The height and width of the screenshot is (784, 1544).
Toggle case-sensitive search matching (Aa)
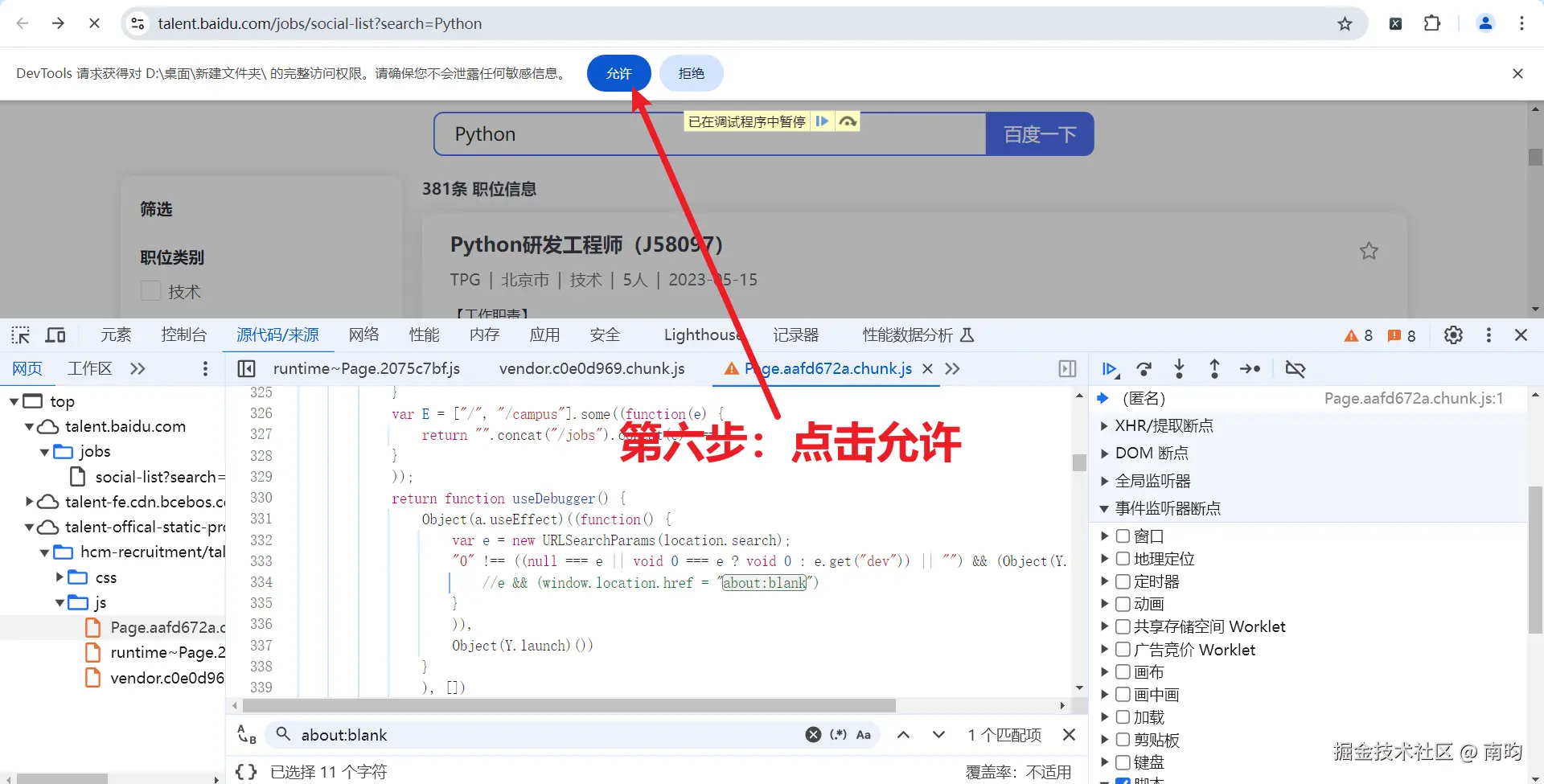click(x=863, y=734)
